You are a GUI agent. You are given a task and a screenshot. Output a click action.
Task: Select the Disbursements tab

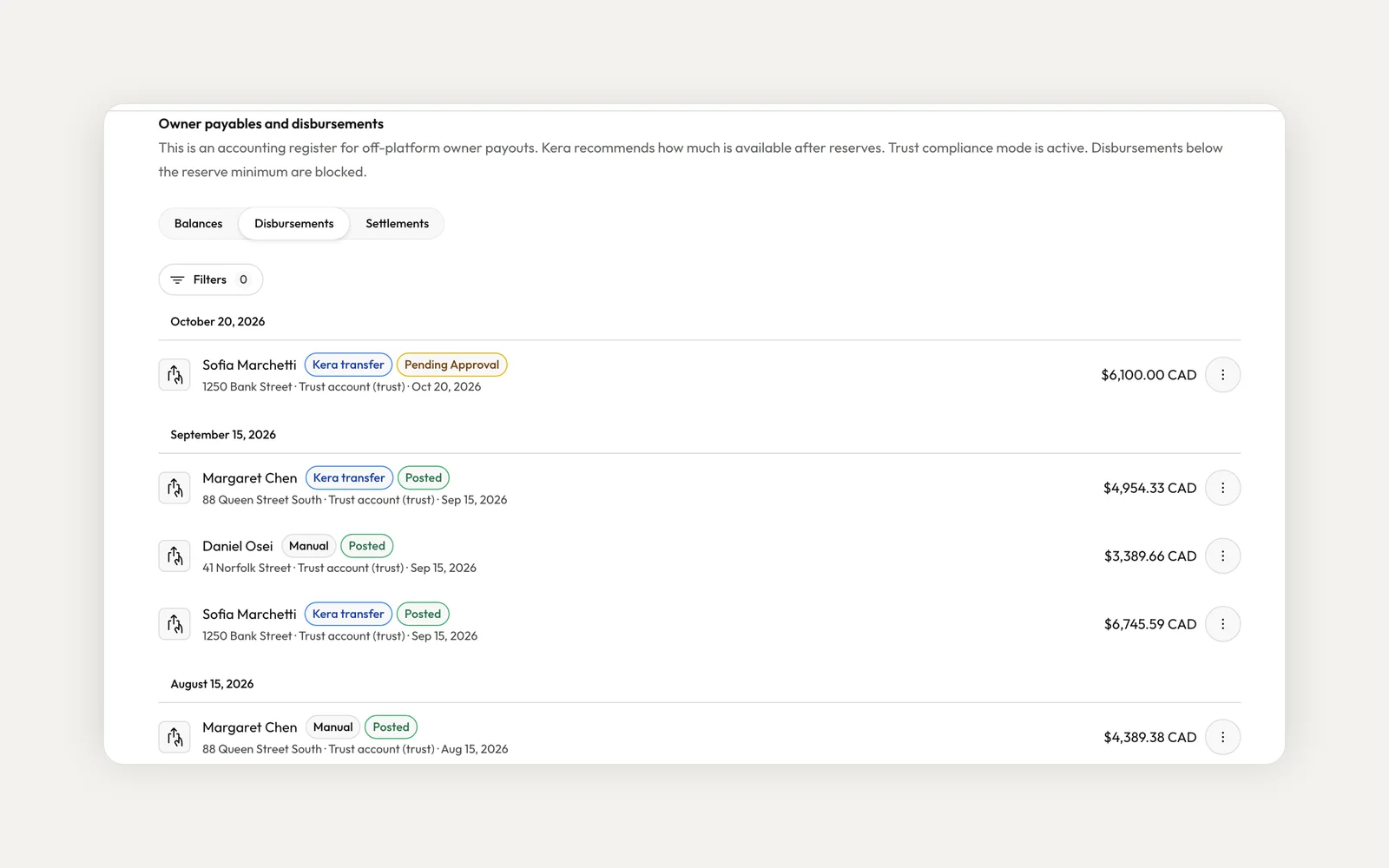(294, 224)
